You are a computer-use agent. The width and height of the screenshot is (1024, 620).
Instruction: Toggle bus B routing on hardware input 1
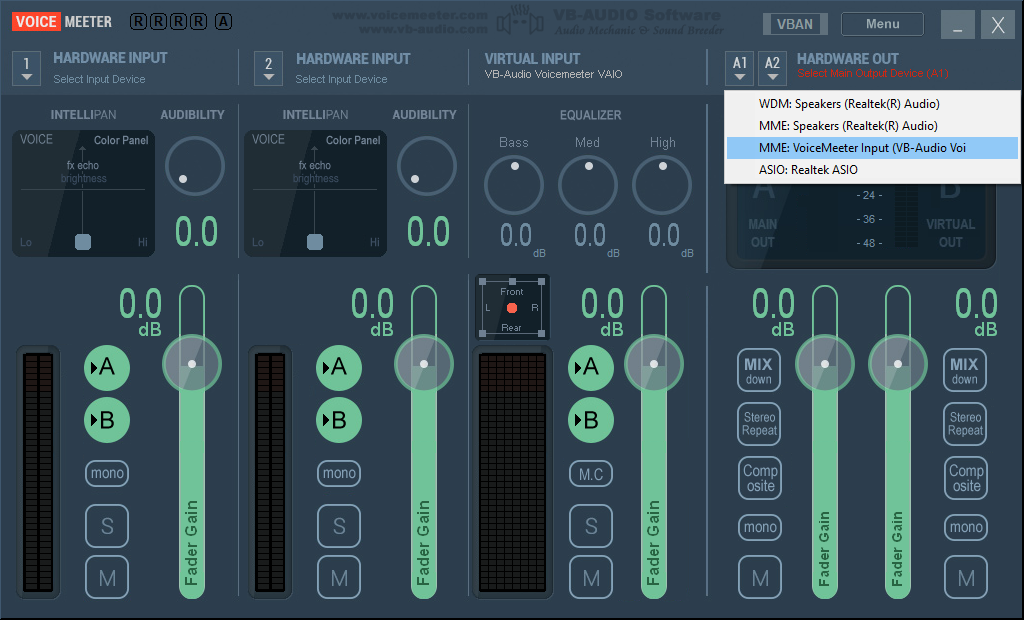click(106, 420)
